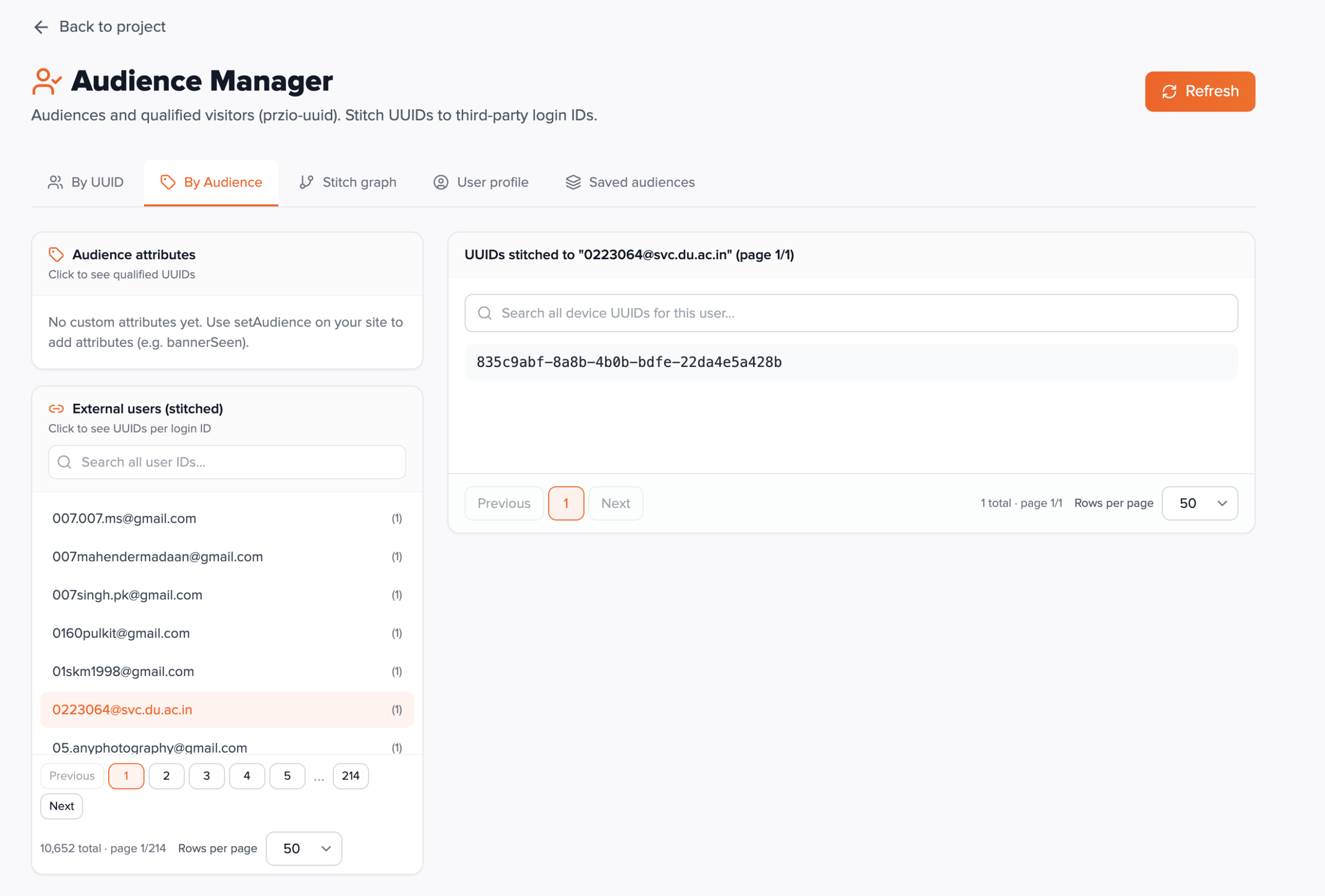Click the tag icon beside Audience attributes
This screenshot has height=896, width=1325.
(56, 254)
